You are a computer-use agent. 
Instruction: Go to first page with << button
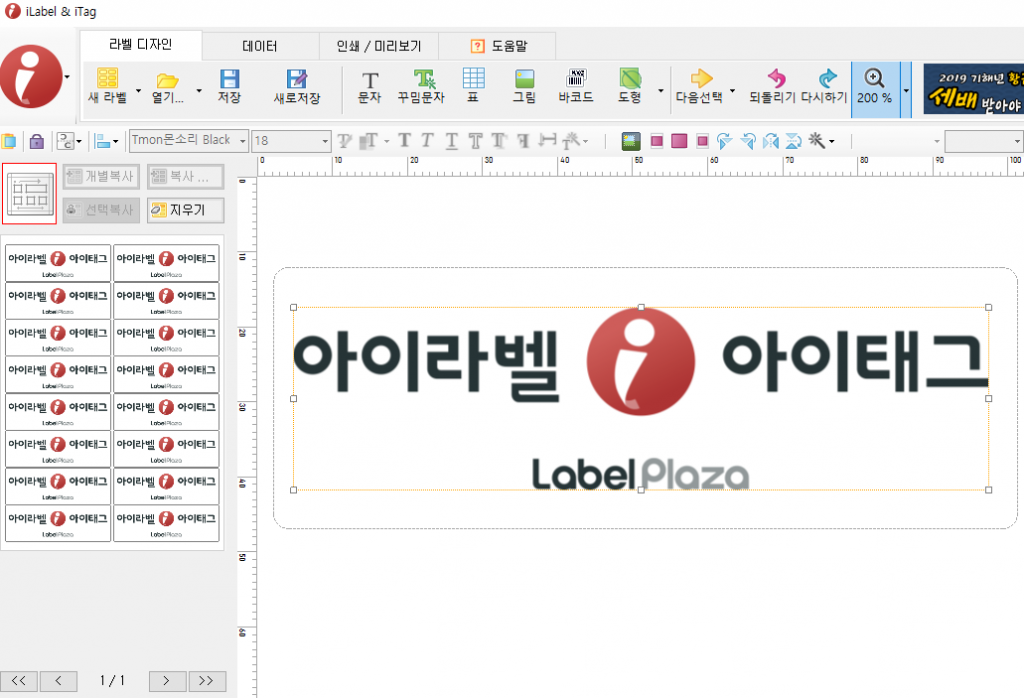[x=19, y=681]
